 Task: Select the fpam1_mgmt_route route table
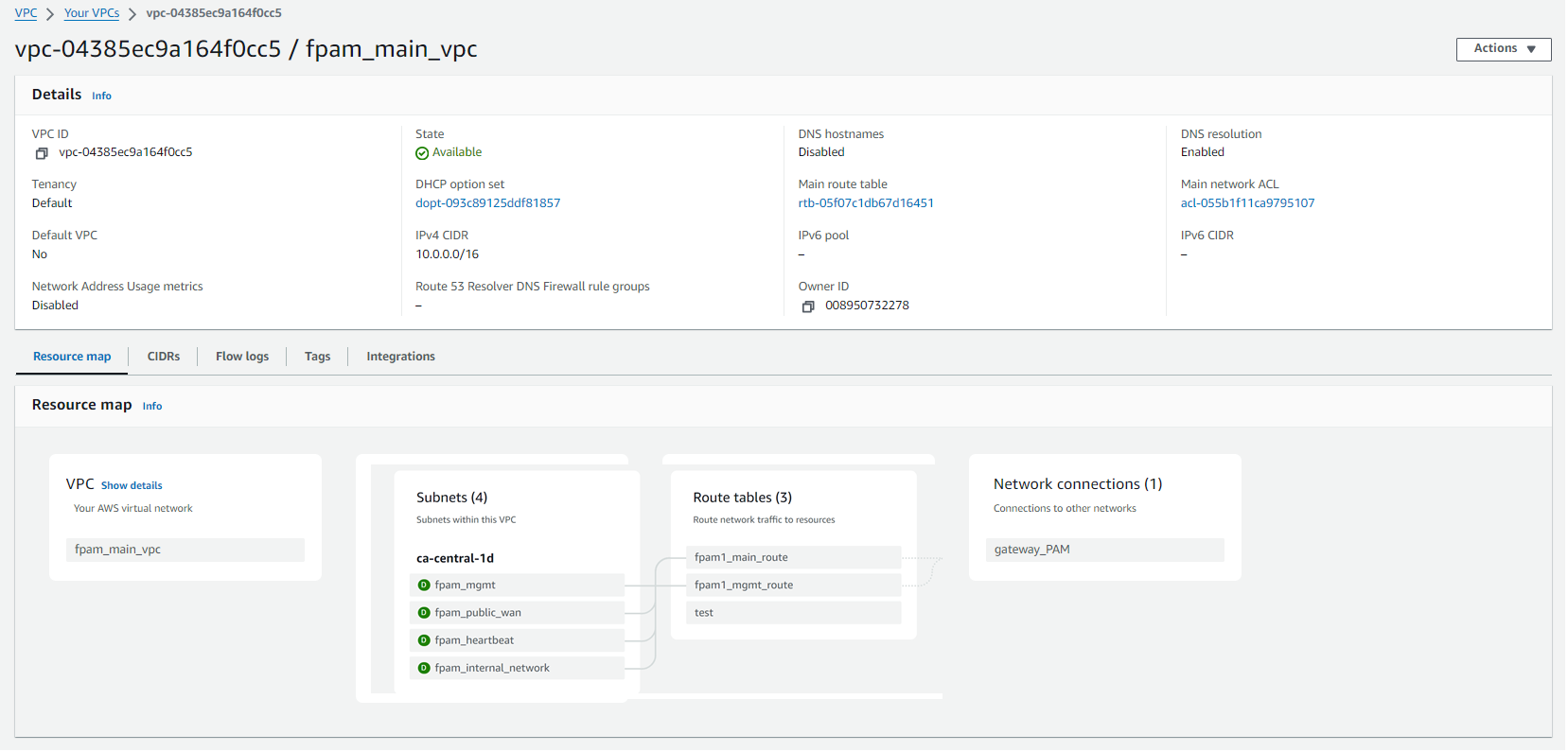pyautogui.click(x=794, y=585)
